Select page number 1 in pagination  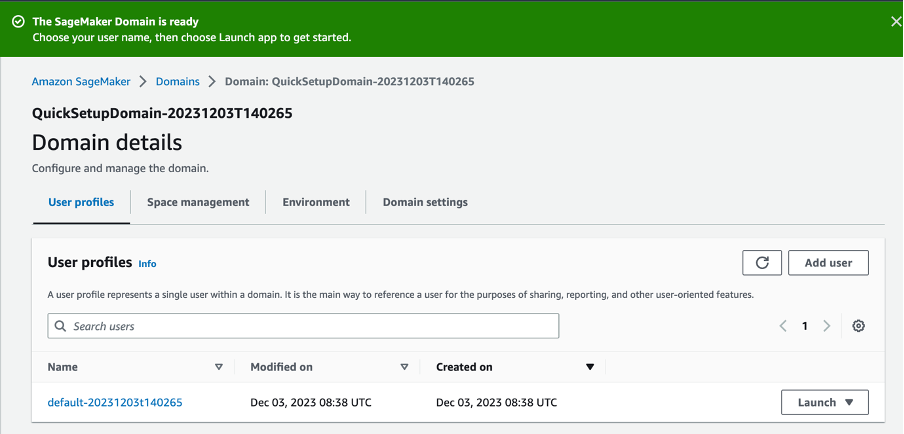804,326
